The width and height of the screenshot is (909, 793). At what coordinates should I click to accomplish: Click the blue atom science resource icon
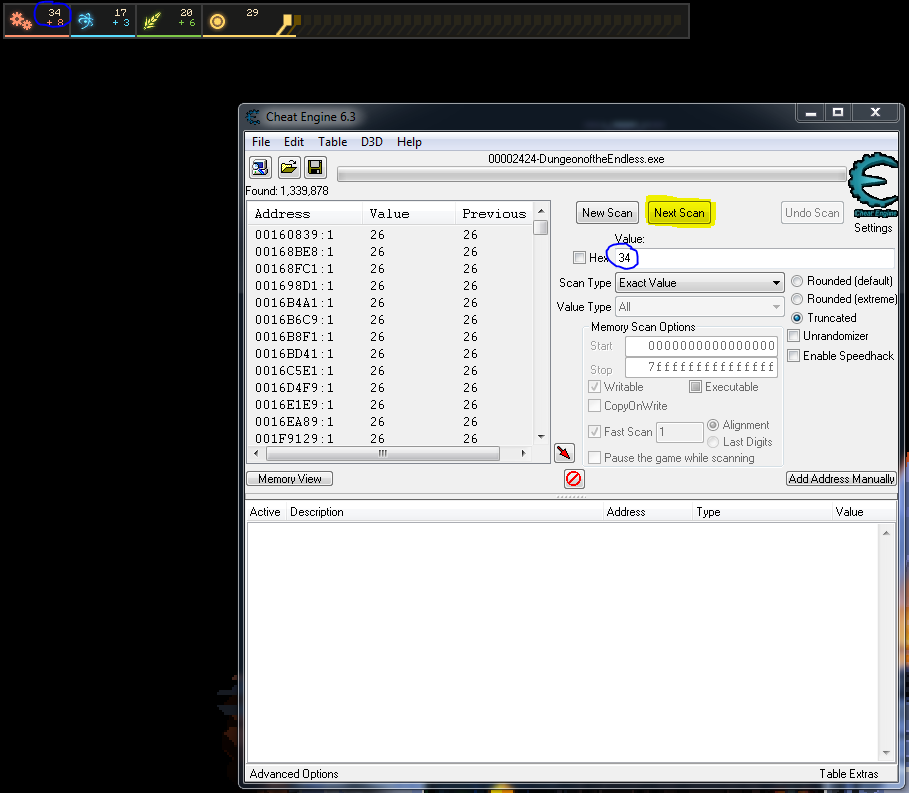click(x=86, y=21)
